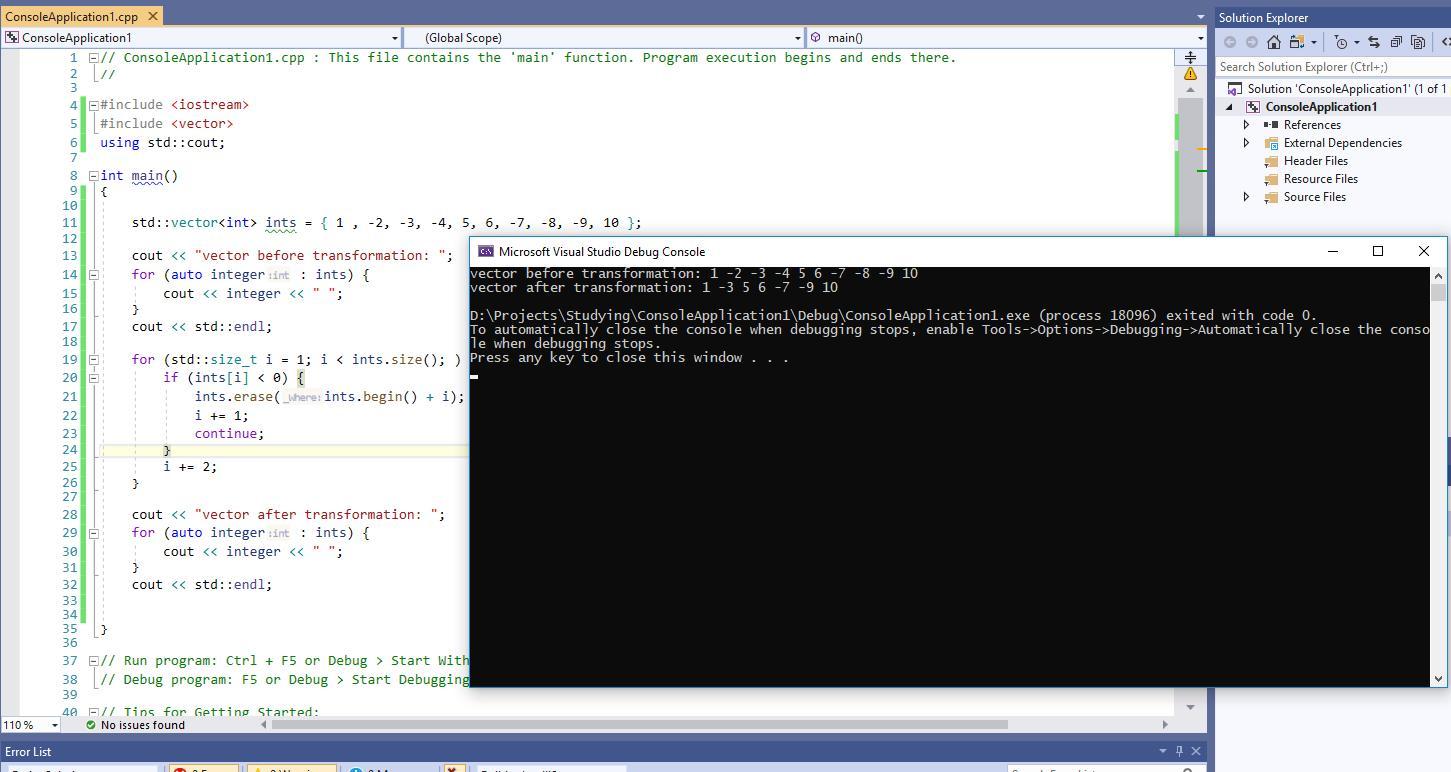Click the 'using std::cout;' code line
Image resolution: width=1451 pixels, height=772 pixels.
click(x=163, y=143)
